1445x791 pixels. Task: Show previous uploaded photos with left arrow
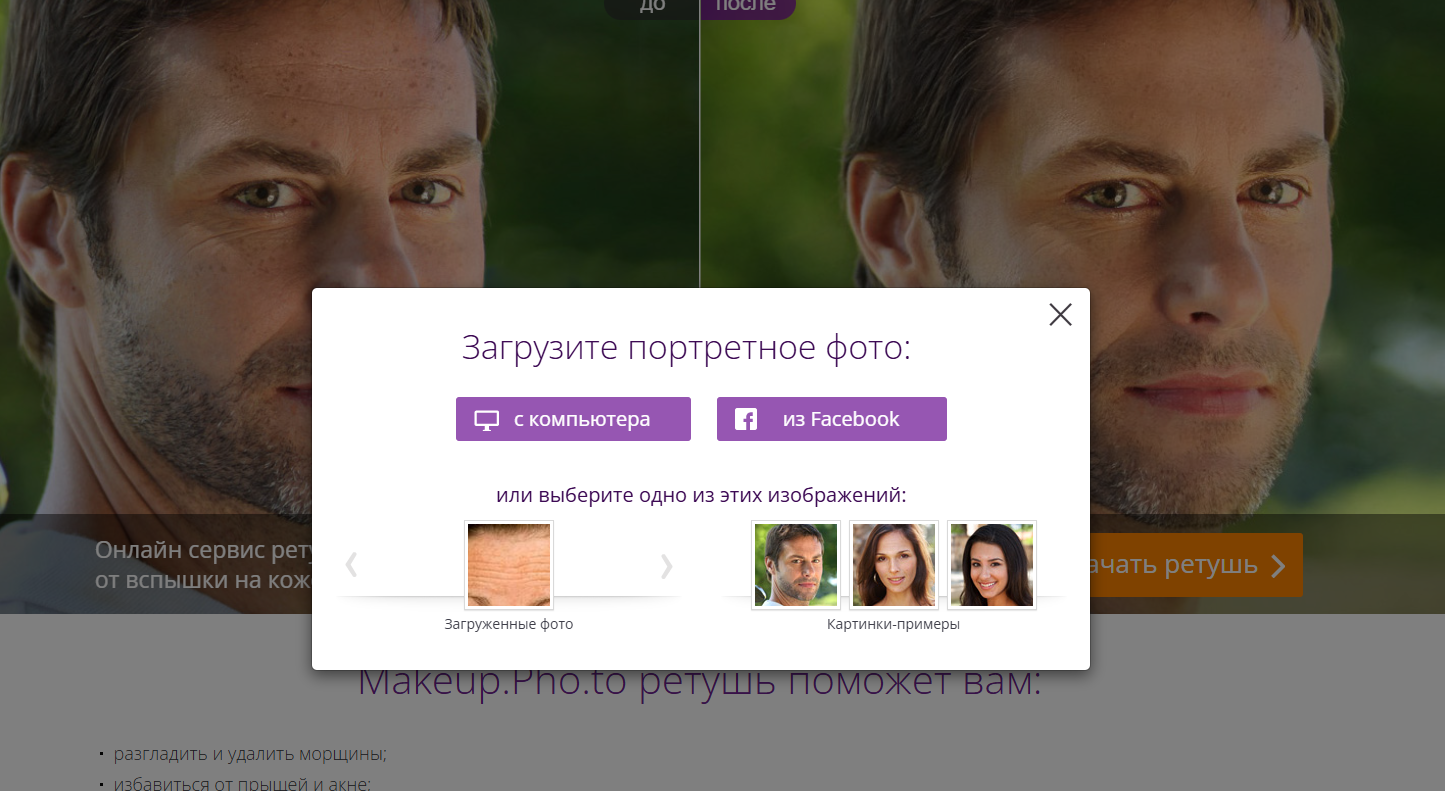coord(351,566)
